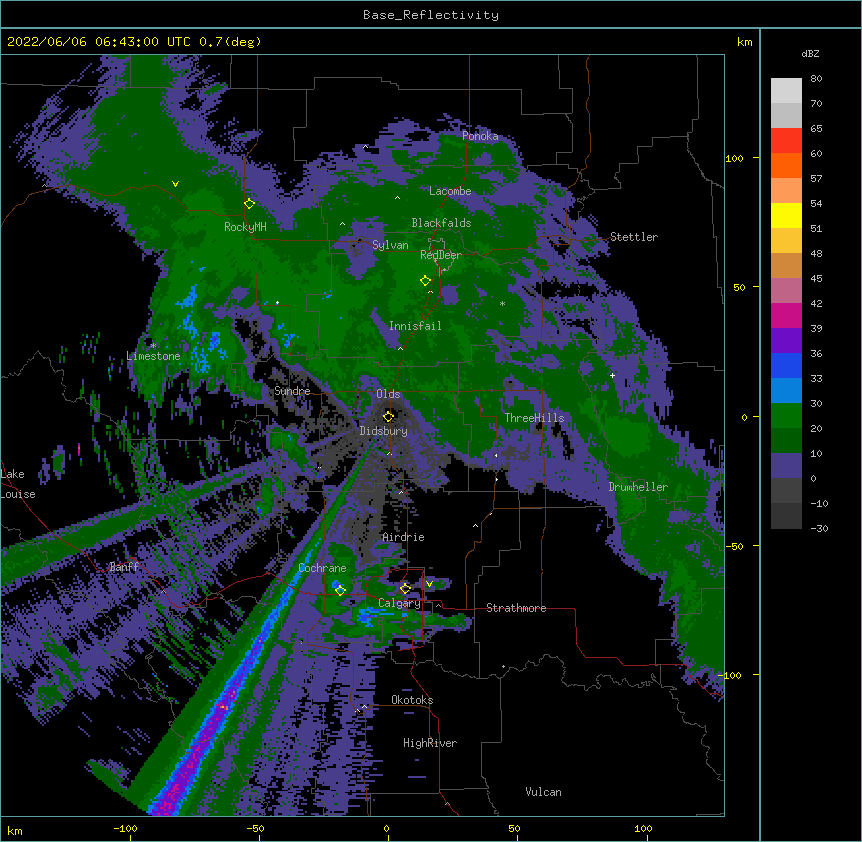
Task: Click the Banff label
Action: [x=124, y=567]
